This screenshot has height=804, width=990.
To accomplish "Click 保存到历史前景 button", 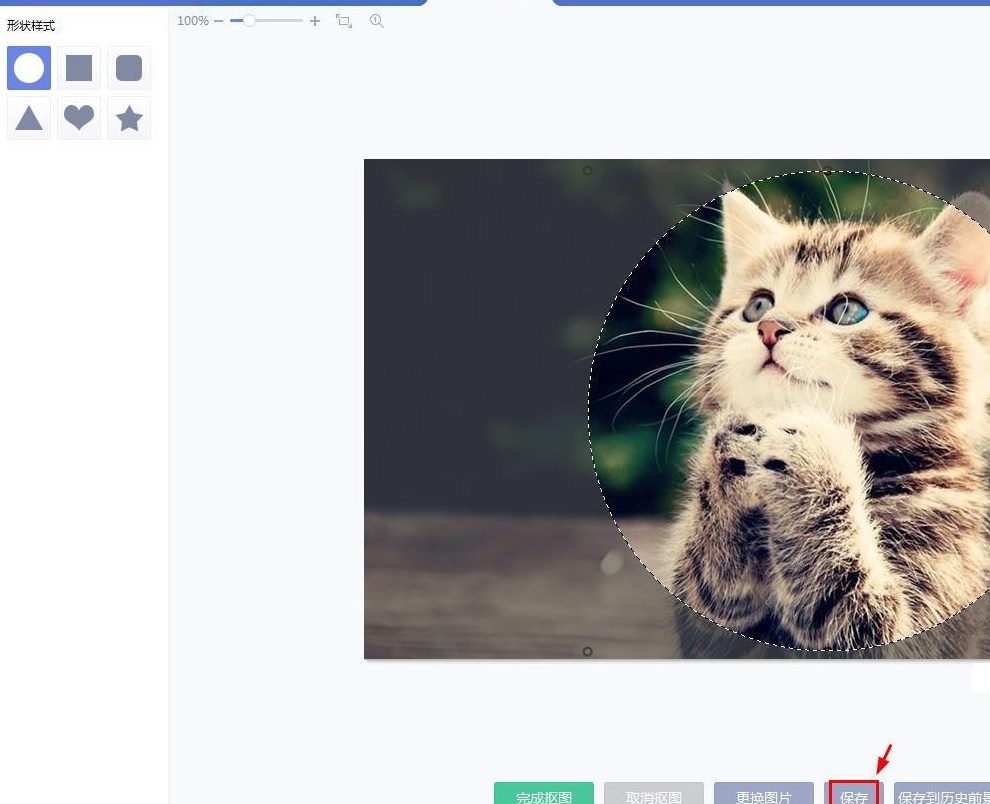I will pos(940,794).
